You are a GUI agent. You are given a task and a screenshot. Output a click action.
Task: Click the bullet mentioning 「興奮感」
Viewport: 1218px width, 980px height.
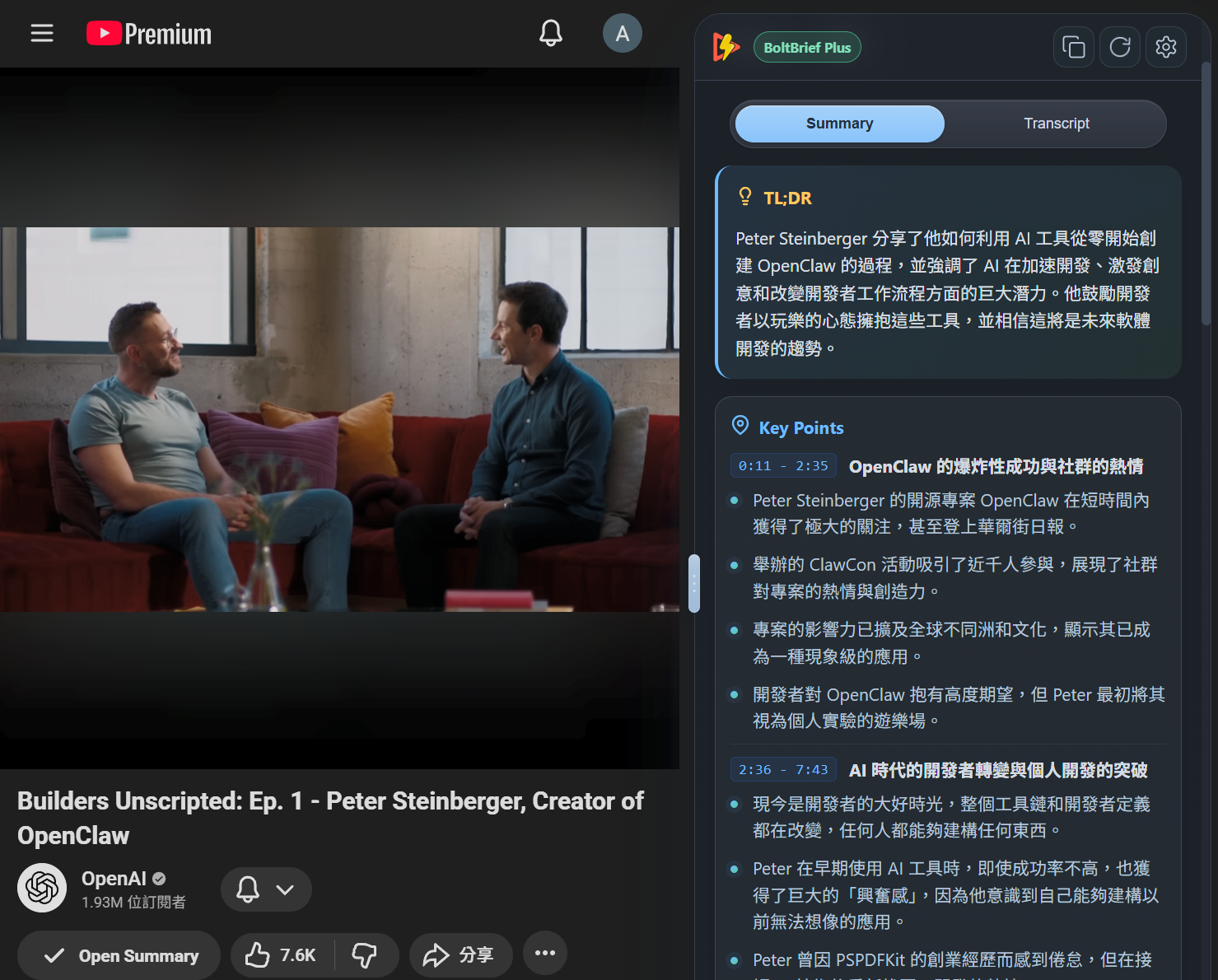955,895
